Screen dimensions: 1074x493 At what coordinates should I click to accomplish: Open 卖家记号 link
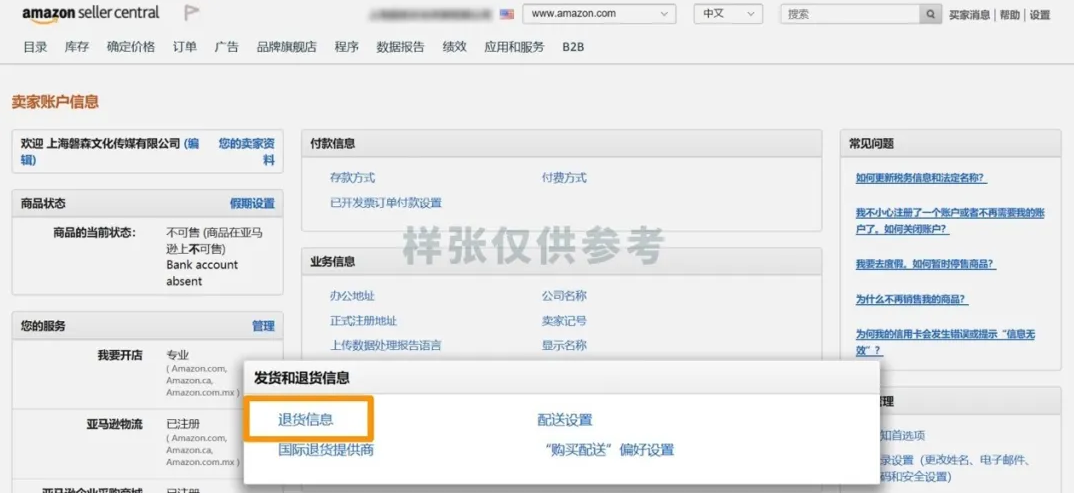(x=564, y=320)
